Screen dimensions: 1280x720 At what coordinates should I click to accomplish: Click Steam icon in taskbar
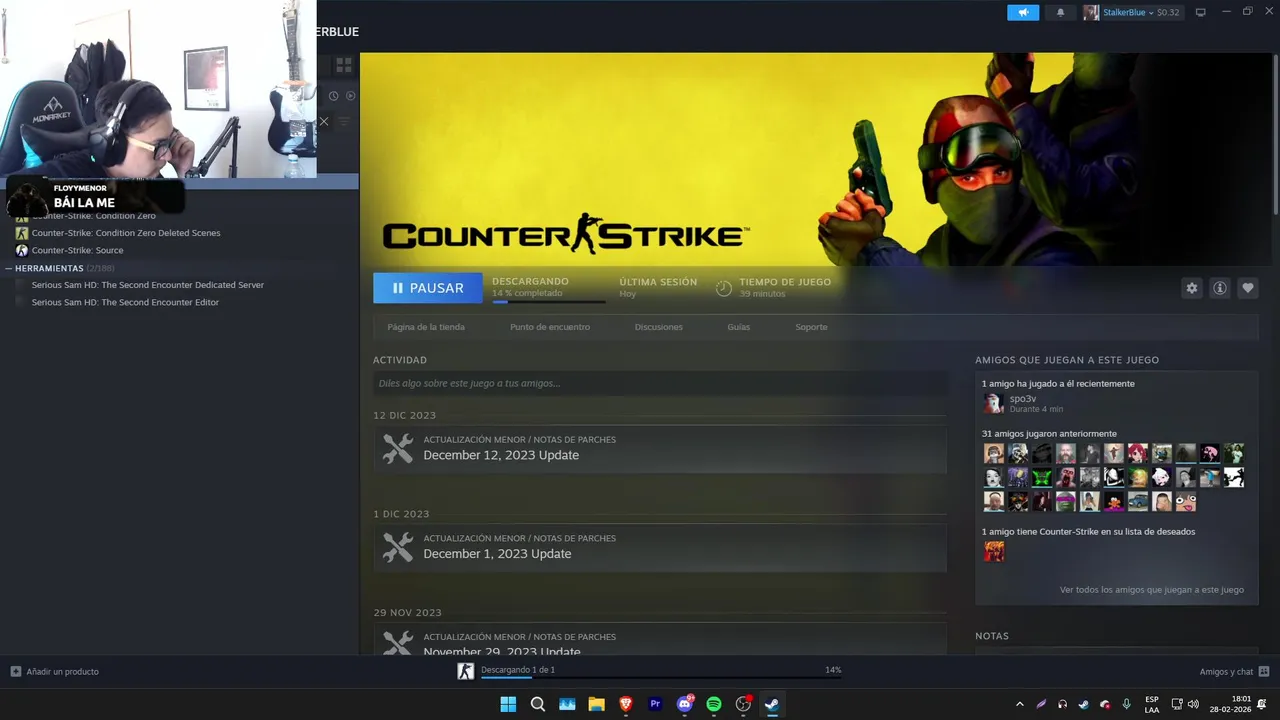click(x=772, y=704)
